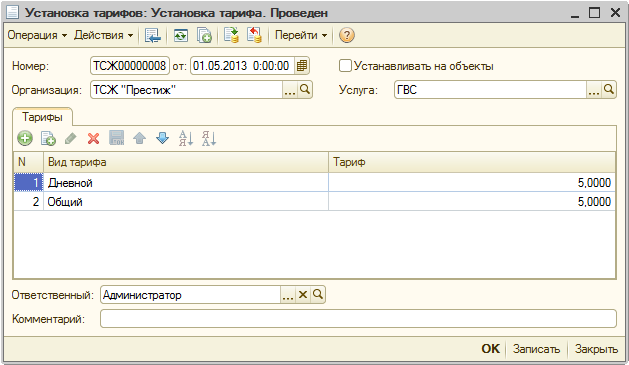Click row number 2 cell
The height and width of the screenshot is (365, 629).
pos(28,201)
